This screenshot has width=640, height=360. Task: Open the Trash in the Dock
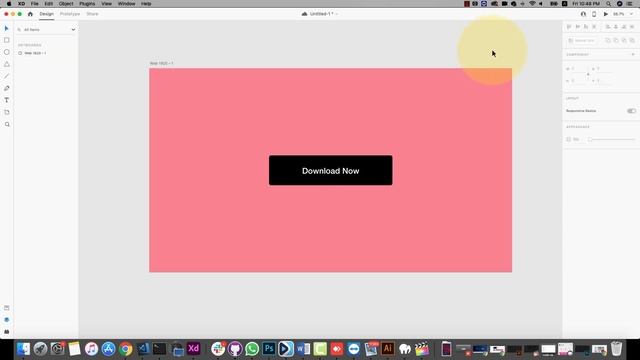[616, 349]
